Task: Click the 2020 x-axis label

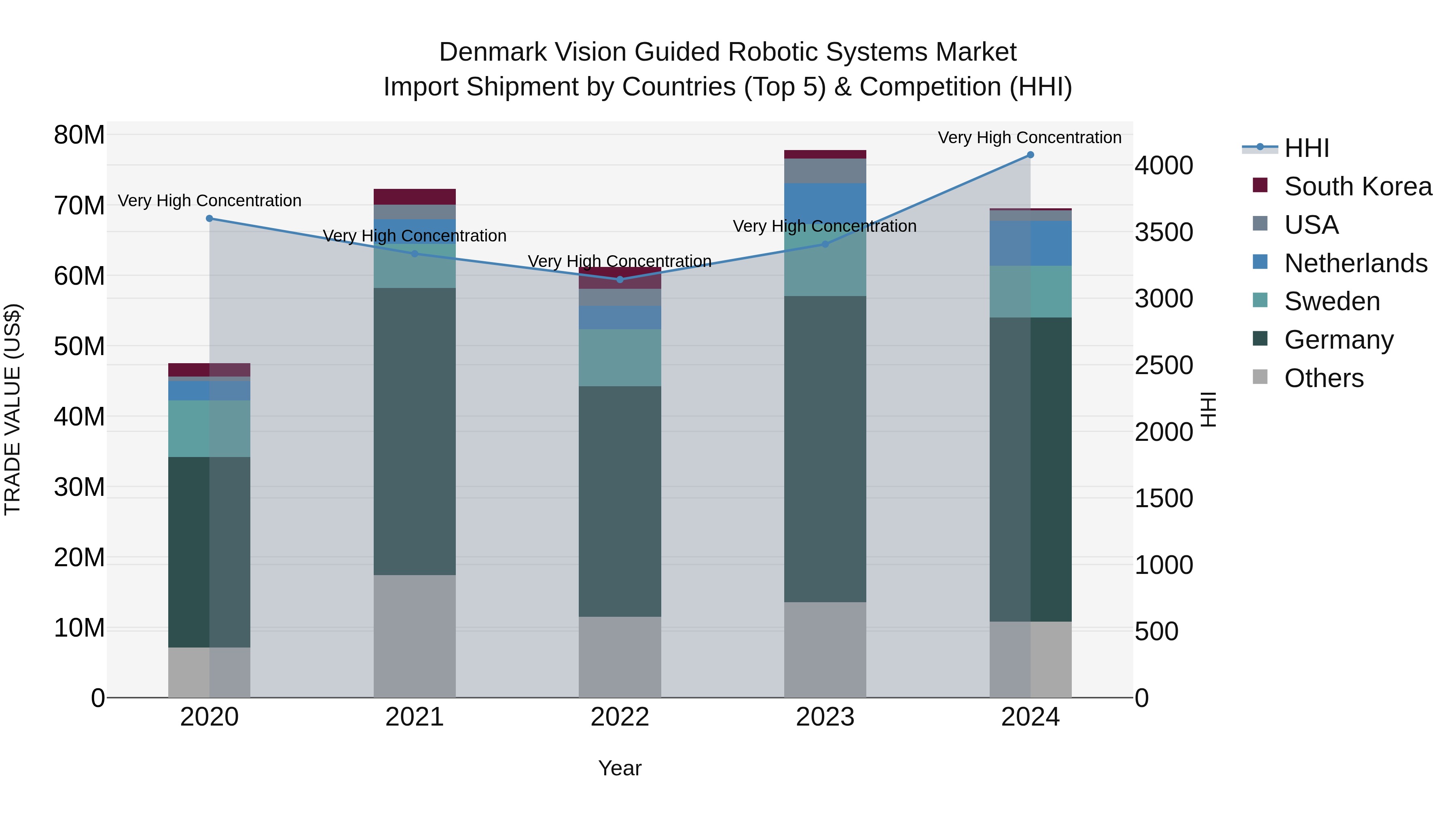Action: coord(209,717)
